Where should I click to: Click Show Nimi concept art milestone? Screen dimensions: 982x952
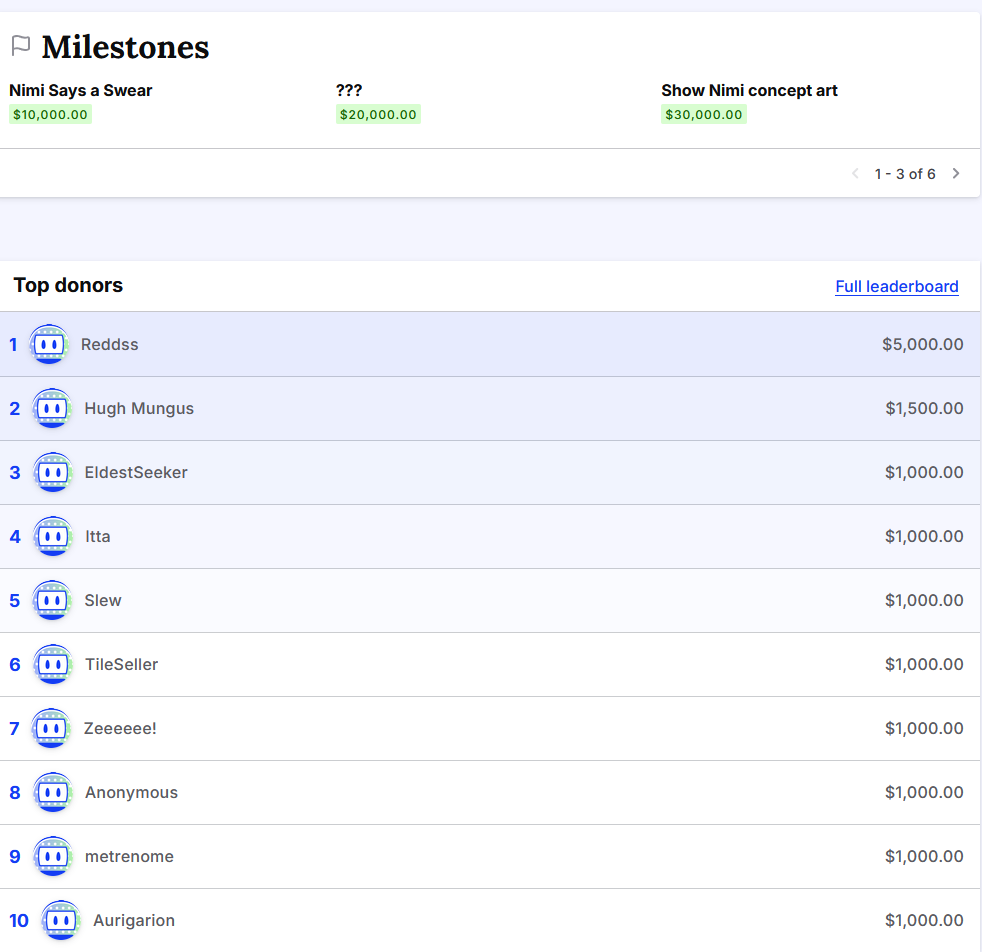(x=749, y=91)
